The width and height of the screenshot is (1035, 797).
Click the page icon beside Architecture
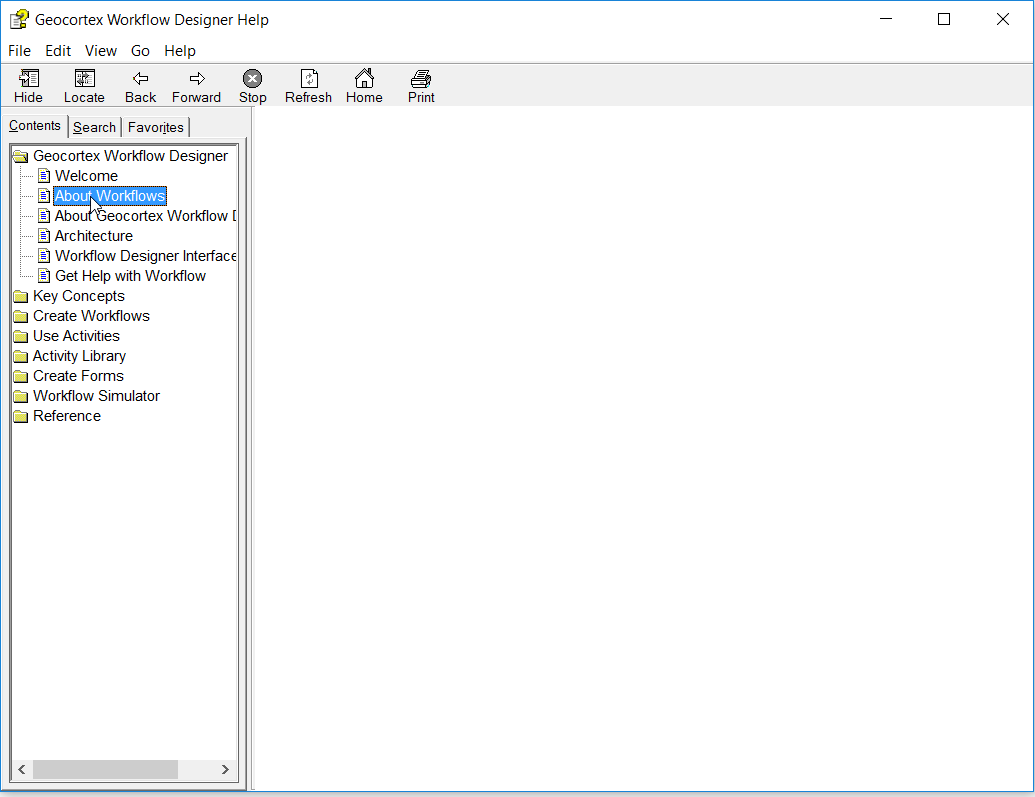[44, 236]
